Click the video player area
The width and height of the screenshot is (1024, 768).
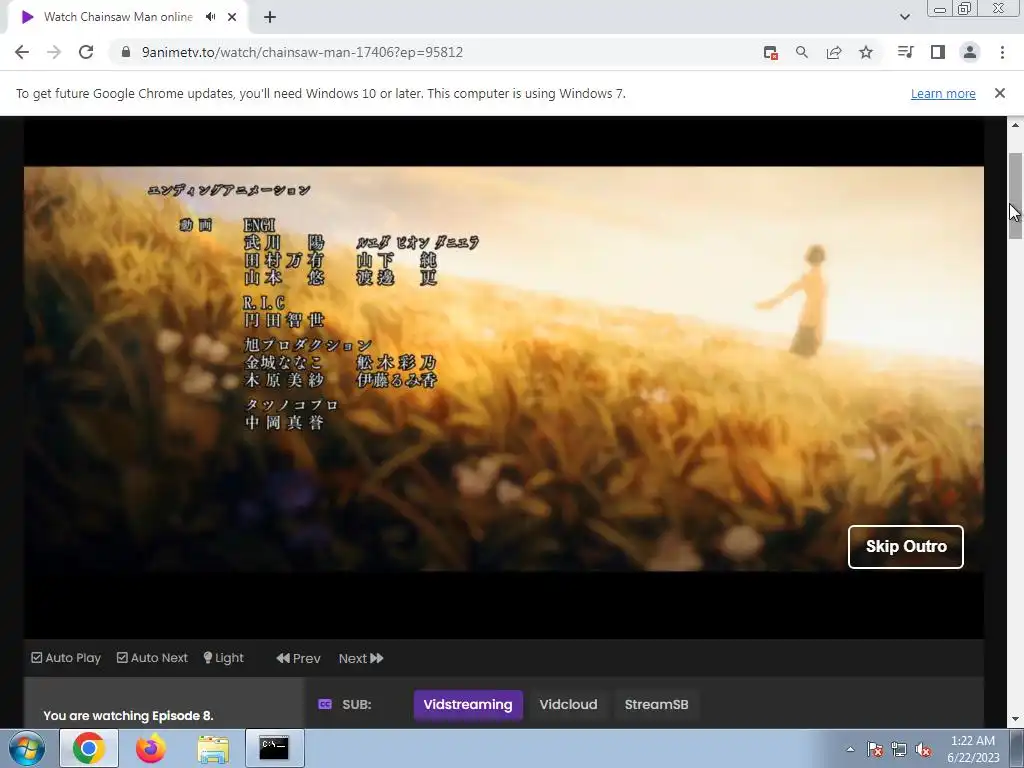coord(504,377)
